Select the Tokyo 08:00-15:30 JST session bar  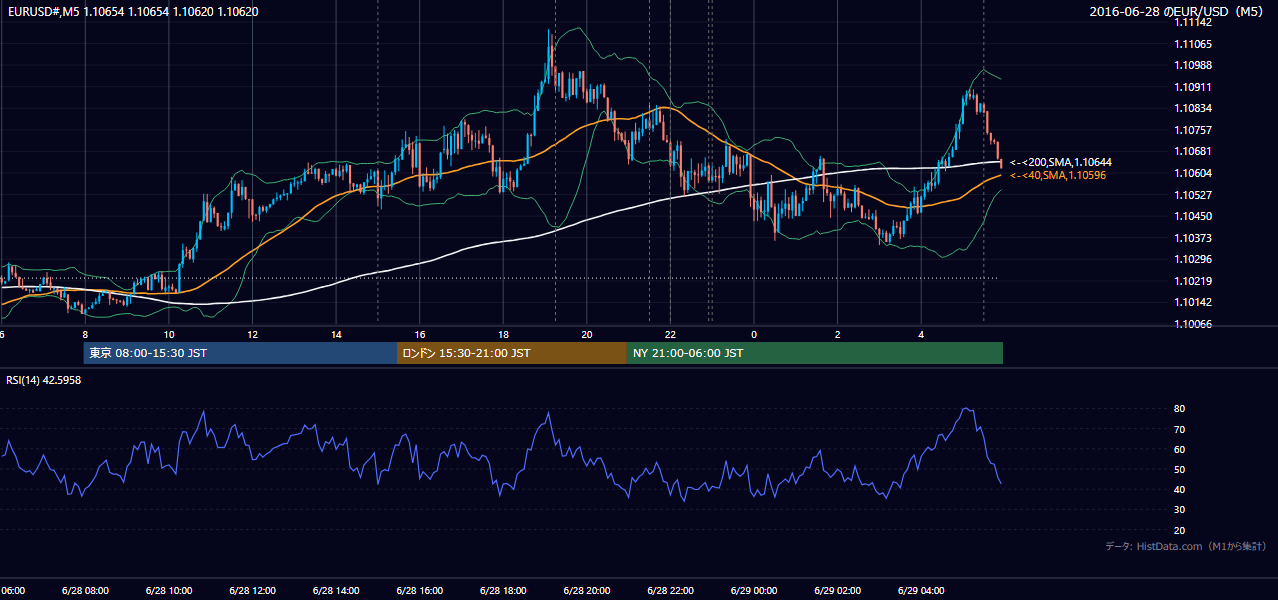(x=240, y=353)
